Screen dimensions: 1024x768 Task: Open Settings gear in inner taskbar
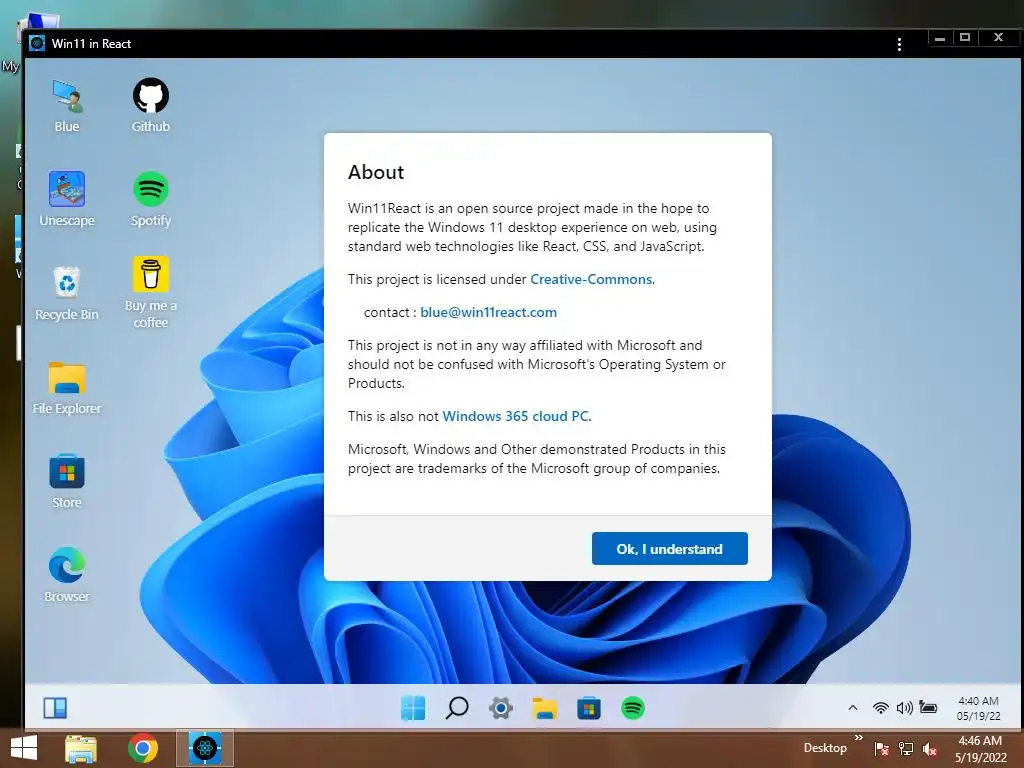point(501,708)
